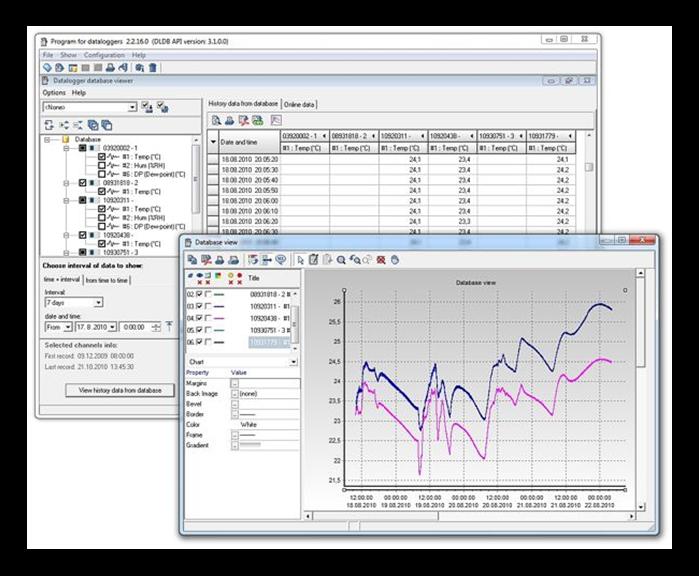Click the print icon in History data toolbar
The height and width of the screenshot is (576, 699).
(229, 120)
